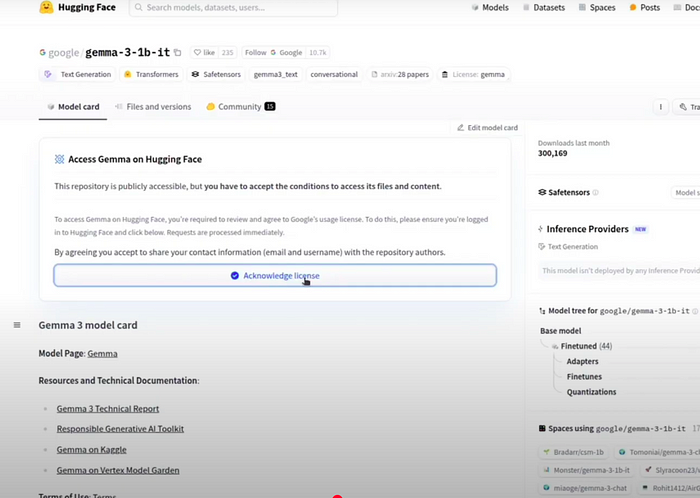Click the Downloads last month count 300,169
700x498 pixels.
click(553, 153)
